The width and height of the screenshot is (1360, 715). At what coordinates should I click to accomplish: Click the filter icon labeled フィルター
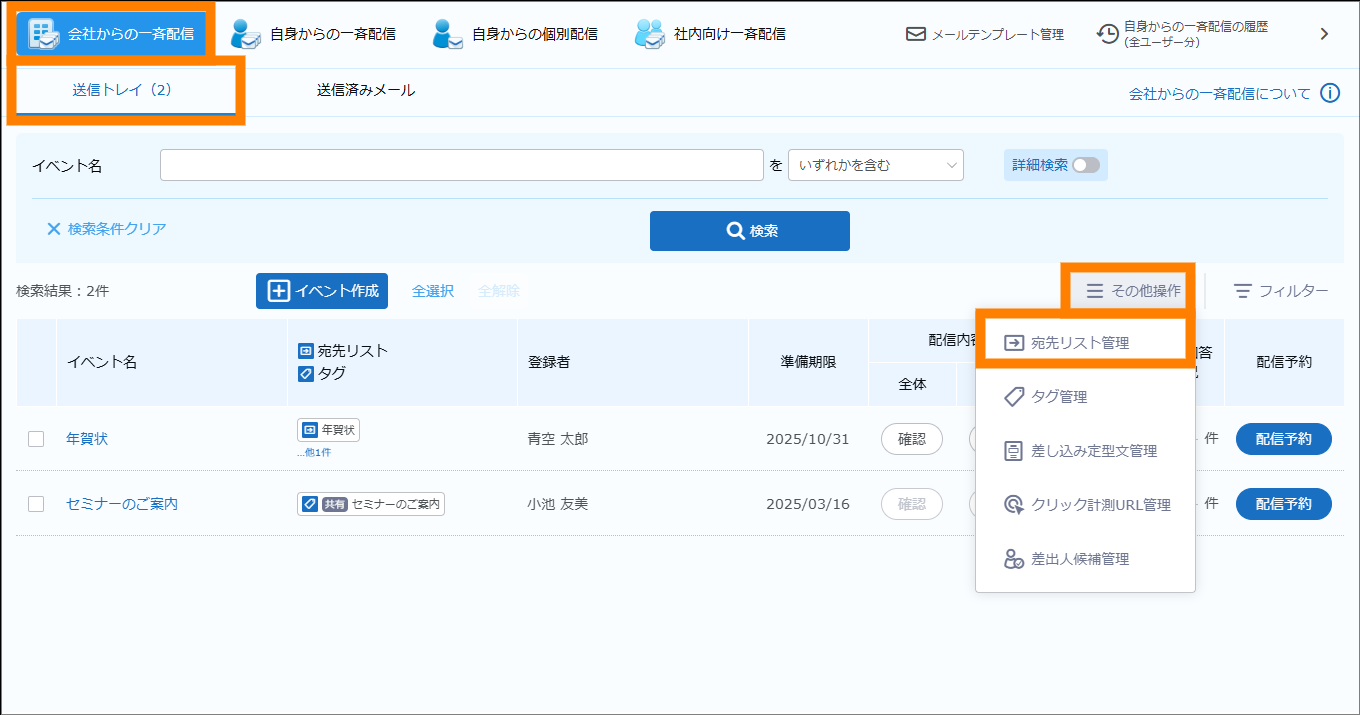[1242, 291]
